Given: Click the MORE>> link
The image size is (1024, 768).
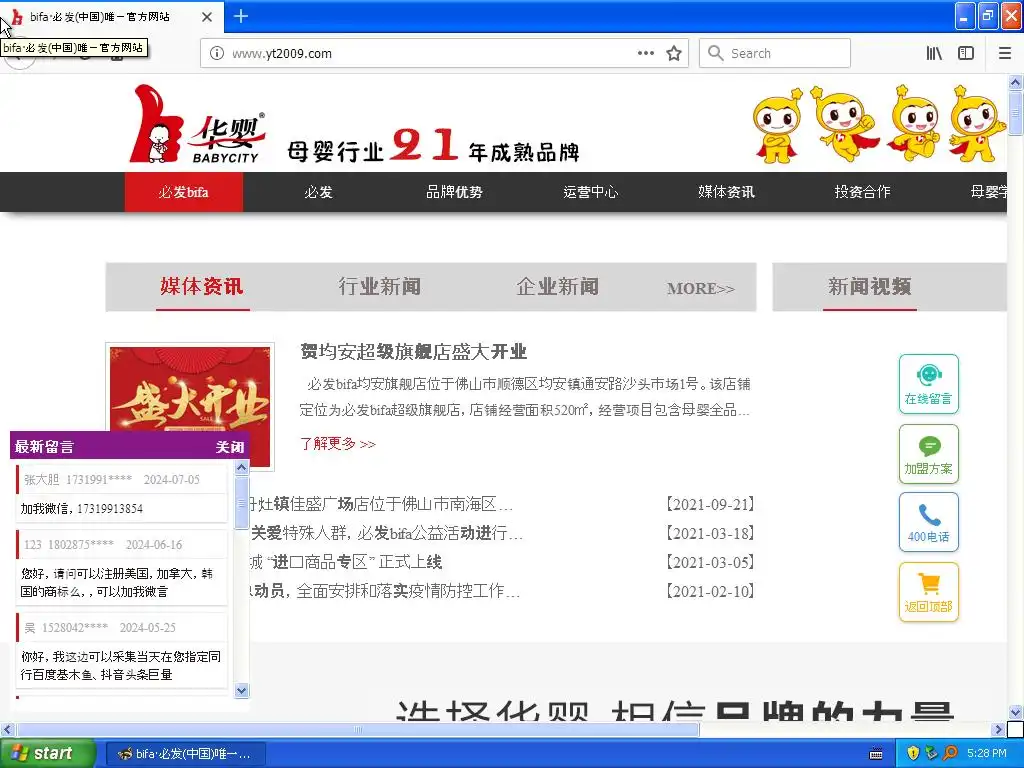Looking at the screenshot, I should 701,288.
